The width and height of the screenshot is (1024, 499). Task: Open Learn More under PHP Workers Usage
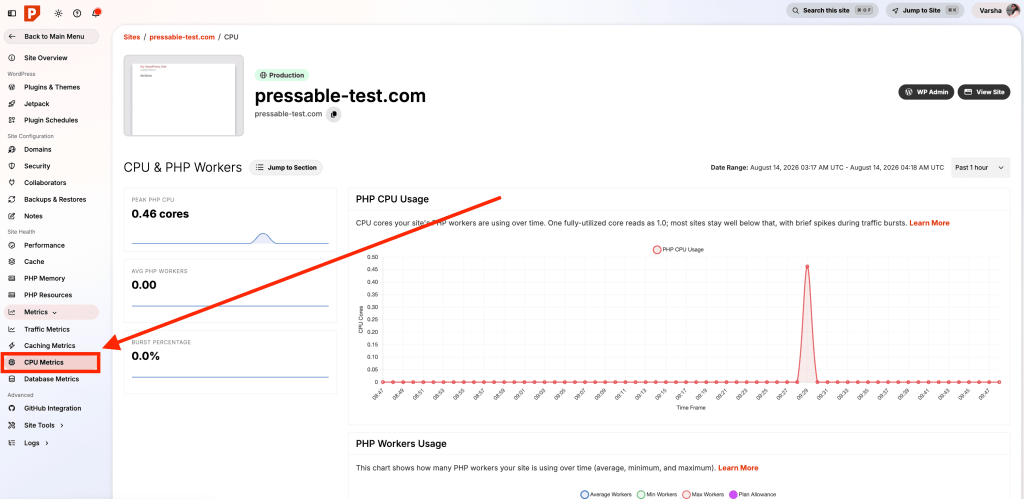[739, 468]
